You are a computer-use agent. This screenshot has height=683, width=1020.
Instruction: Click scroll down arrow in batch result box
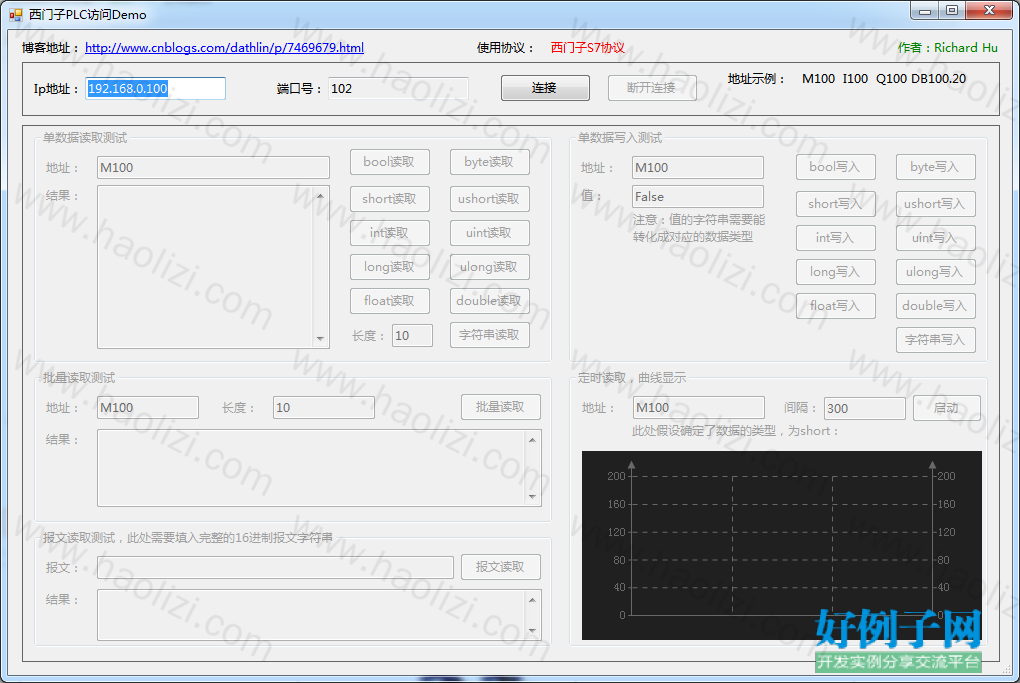532,497
